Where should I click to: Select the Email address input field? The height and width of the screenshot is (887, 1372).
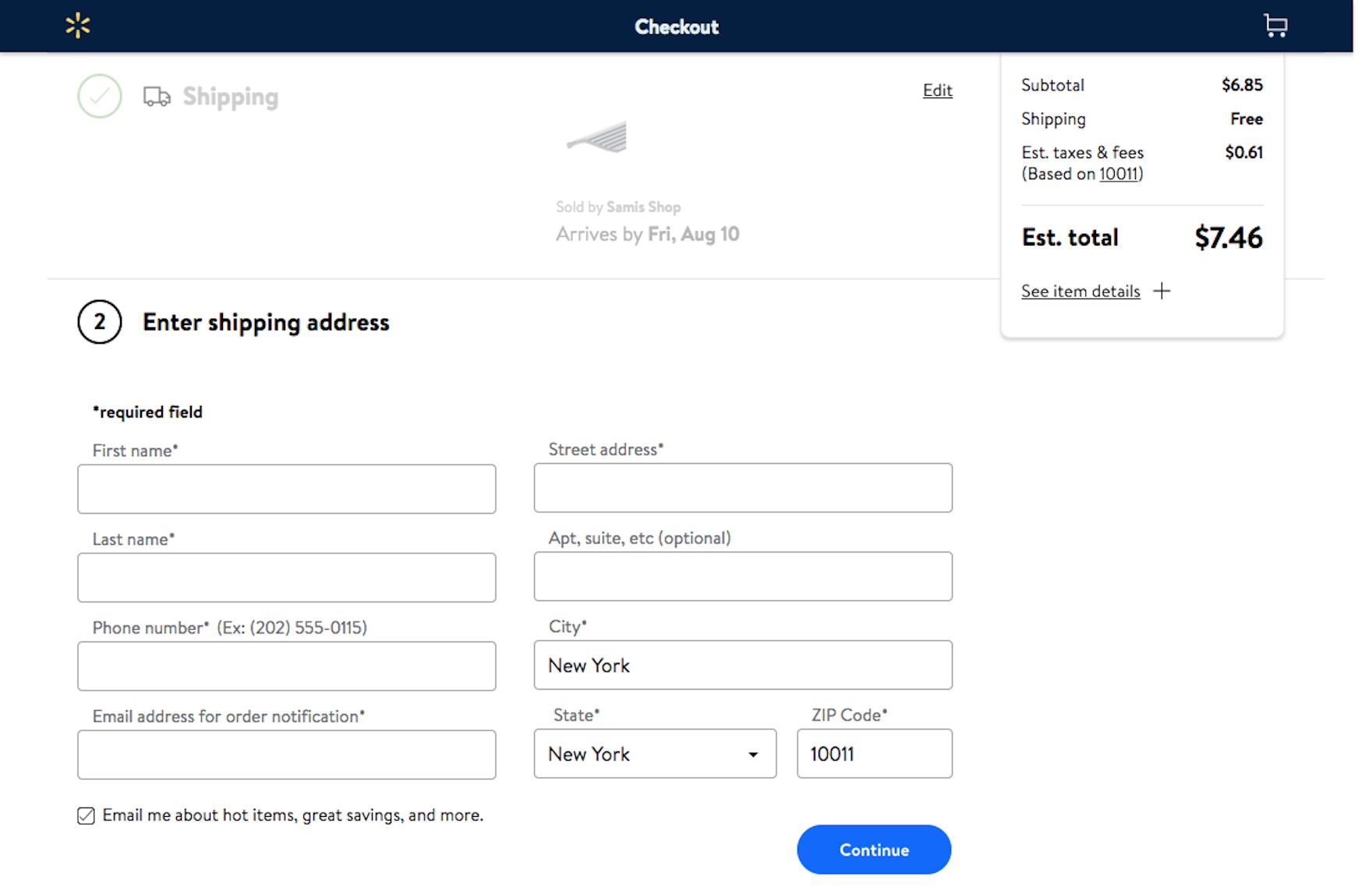click(287, 754)
